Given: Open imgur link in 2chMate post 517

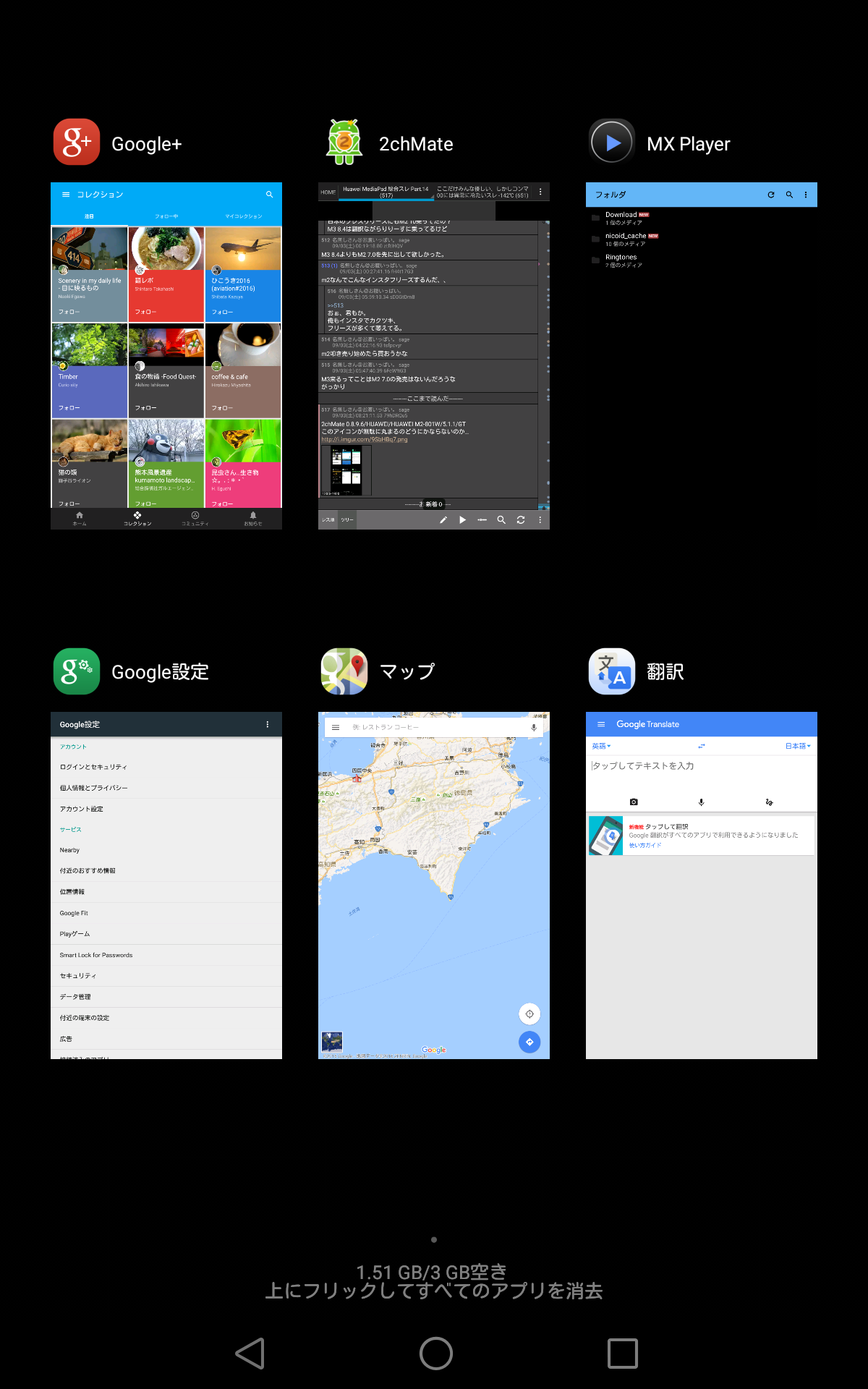Looking at the screenshot, I should 365,439.
